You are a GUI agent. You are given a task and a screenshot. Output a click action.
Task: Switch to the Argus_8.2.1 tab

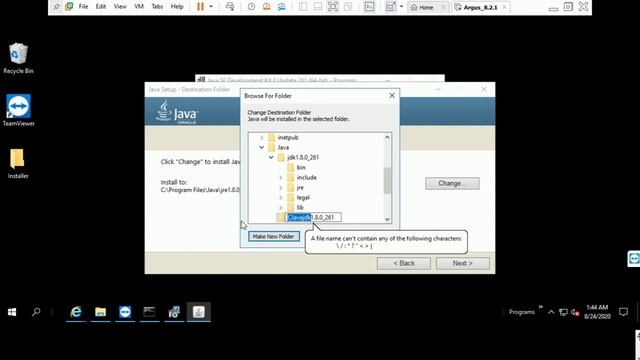click(480, 7)
